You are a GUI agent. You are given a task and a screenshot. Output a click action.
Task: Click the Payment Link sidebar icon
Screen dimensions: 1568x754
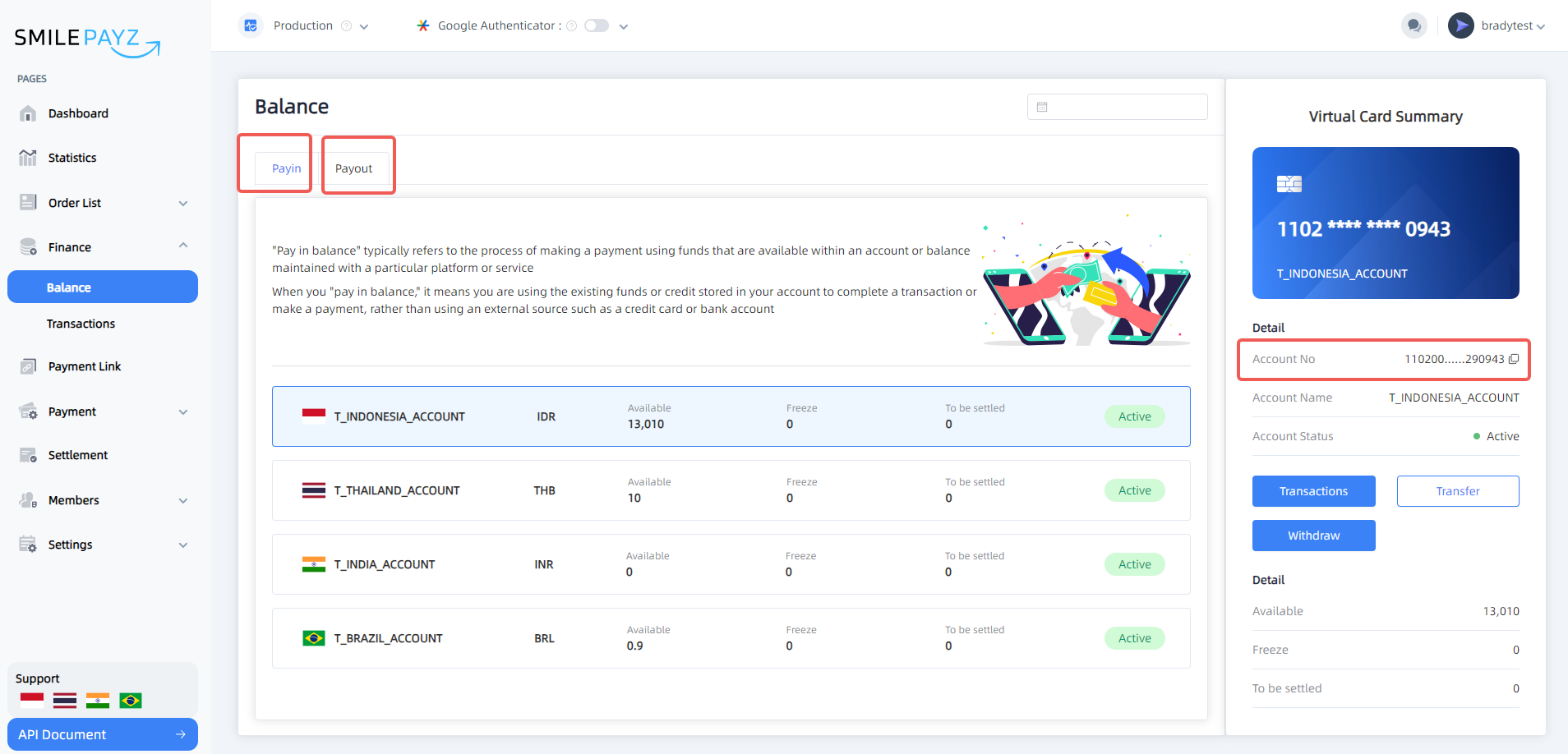[x=28, y=366]
